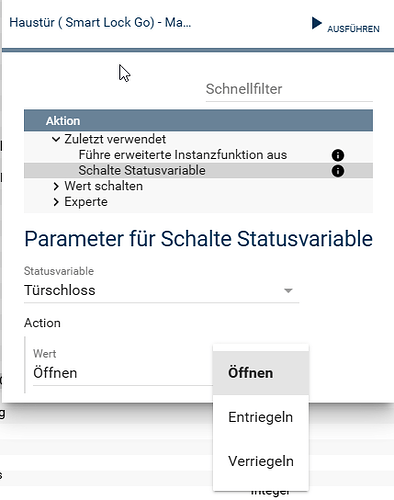The width and height of the screenshot is (394, 500).
Task: Click the Haustür (Smart Lock Go) title
Action: [100, 23]
